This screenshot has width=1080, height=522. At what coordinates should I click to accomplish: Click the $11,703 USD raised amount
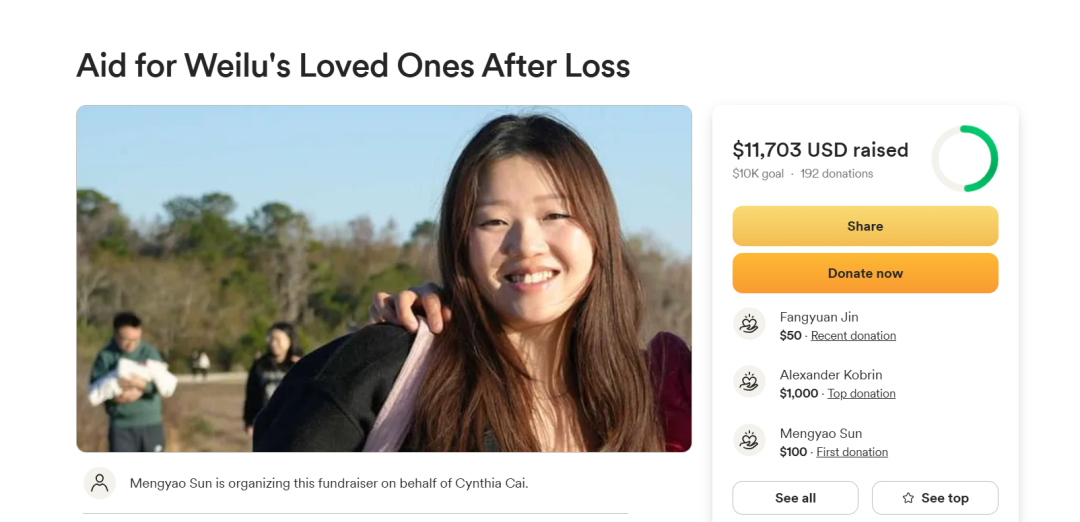click(820, 150)
